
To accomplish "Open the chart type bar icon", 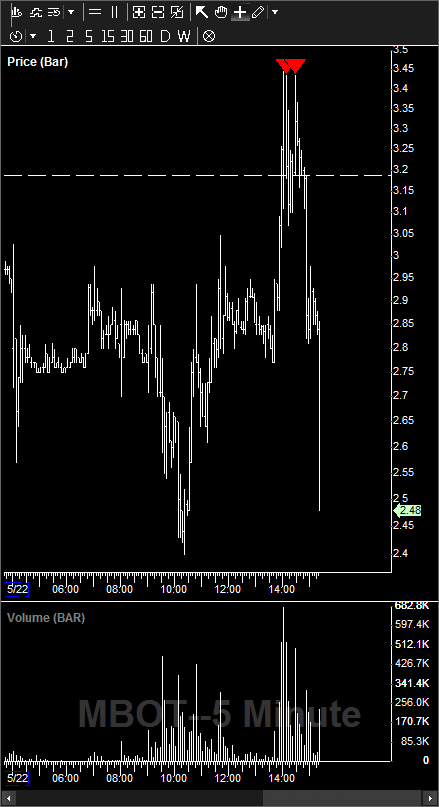I will 17,12.
